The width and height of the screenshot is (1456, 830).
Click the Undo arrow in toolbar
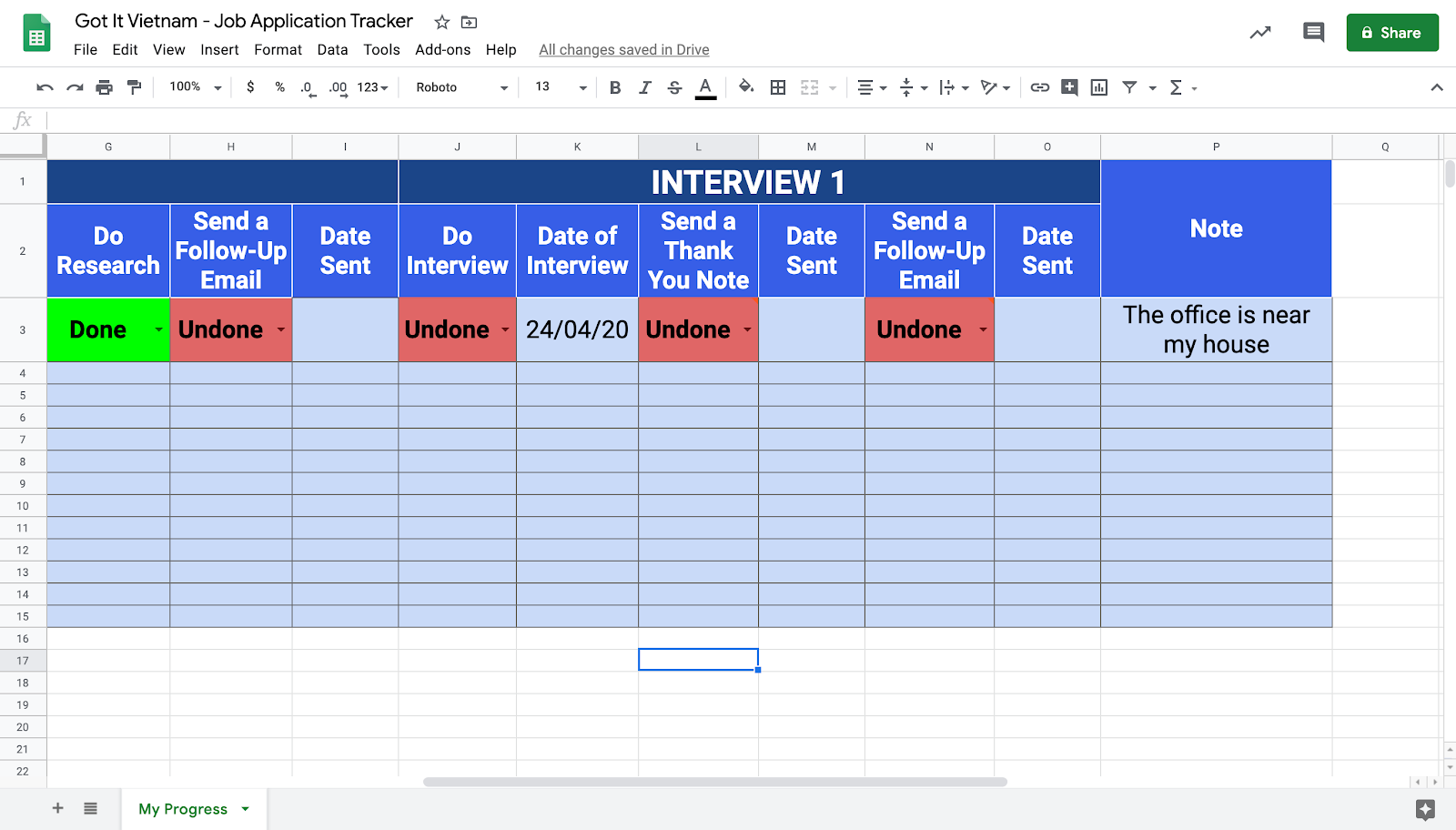pos(45,87)
